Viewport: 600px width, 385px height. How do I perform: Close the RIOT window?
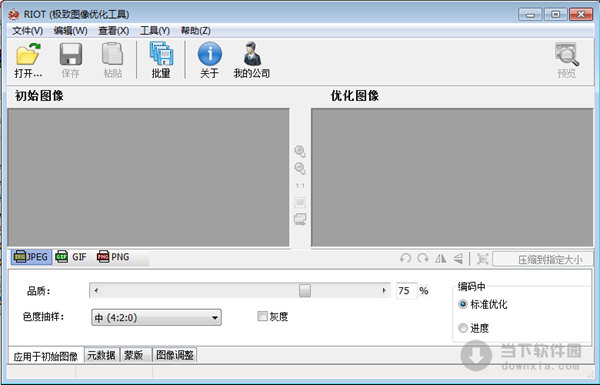(x=581, y=15)
